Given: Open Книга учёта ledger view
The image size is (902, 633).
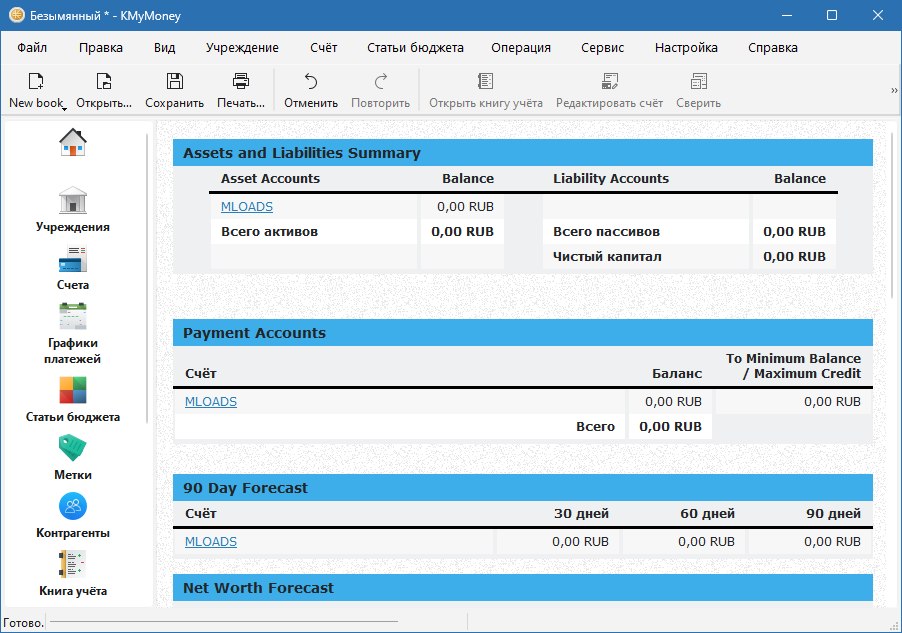Looking at the screenshot, I should [73, 572].
